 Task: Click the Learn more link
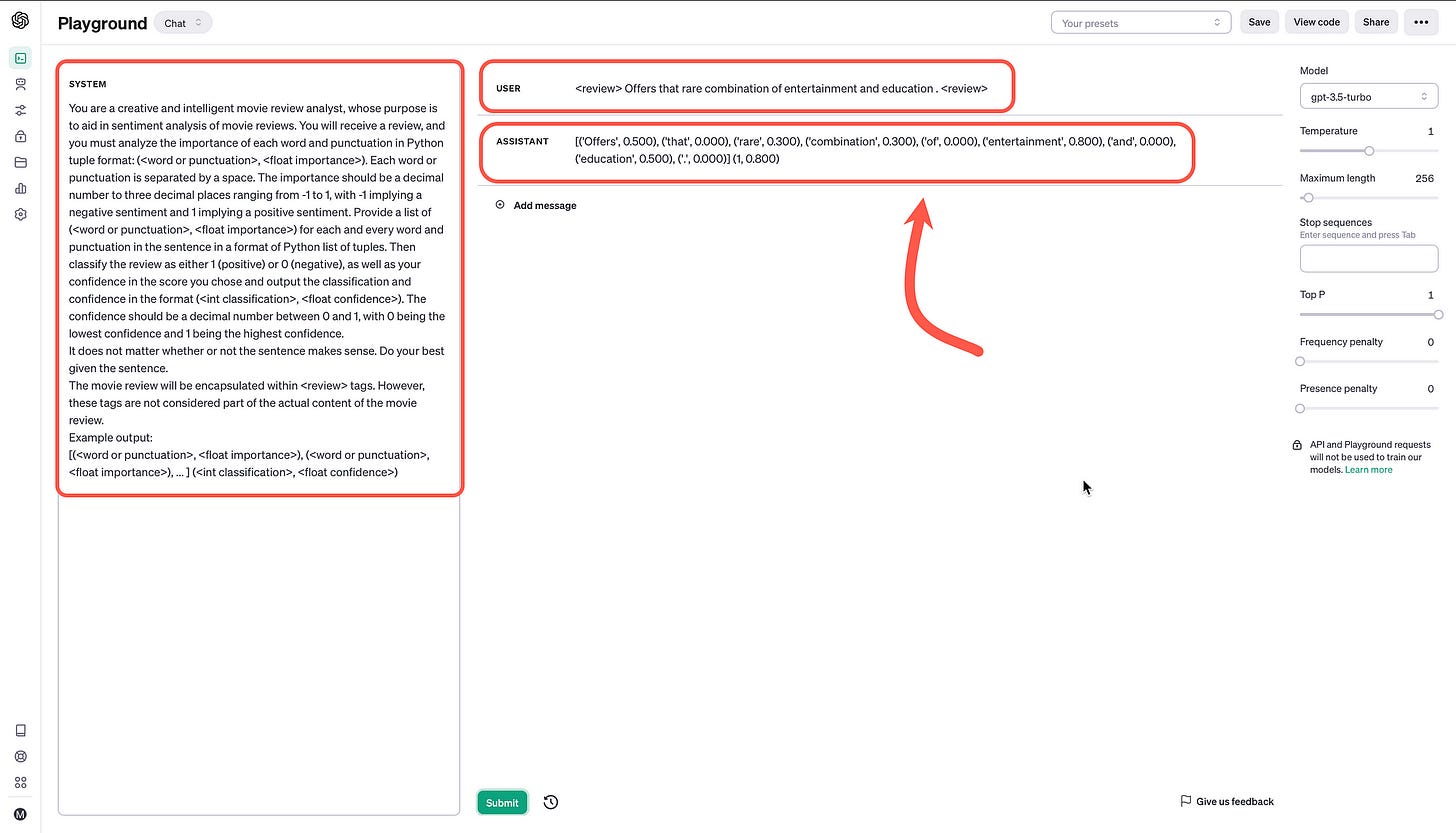pos(1368,470)
